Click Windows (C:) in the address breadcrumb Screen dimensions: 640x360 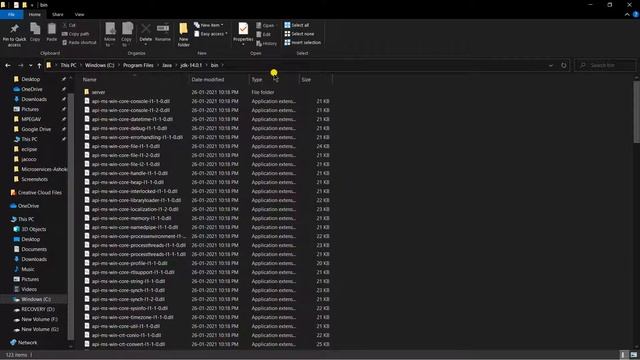(100, 65)
